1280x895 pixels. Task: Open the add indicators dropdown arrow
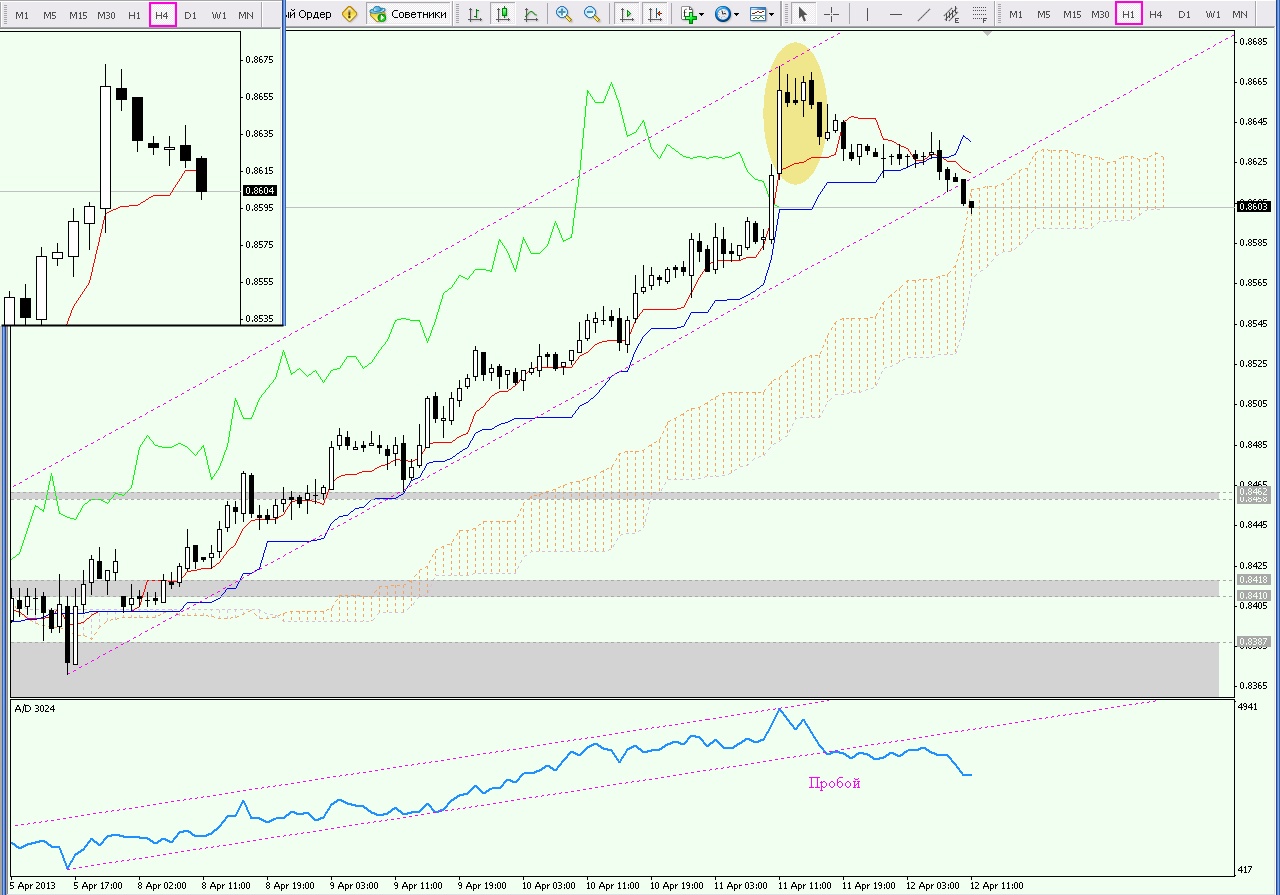(x=702, y=15)
